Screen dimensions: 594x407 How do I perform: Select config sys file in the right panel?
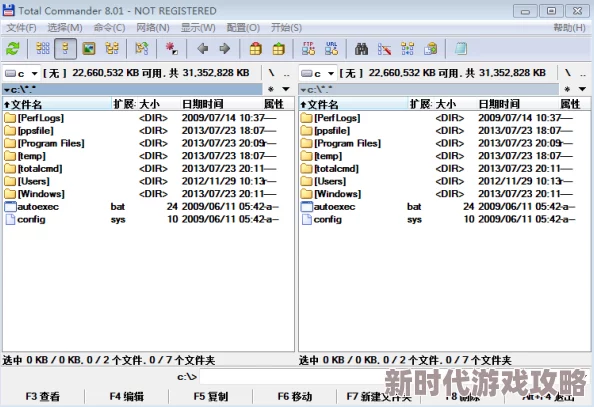point(444,219)
